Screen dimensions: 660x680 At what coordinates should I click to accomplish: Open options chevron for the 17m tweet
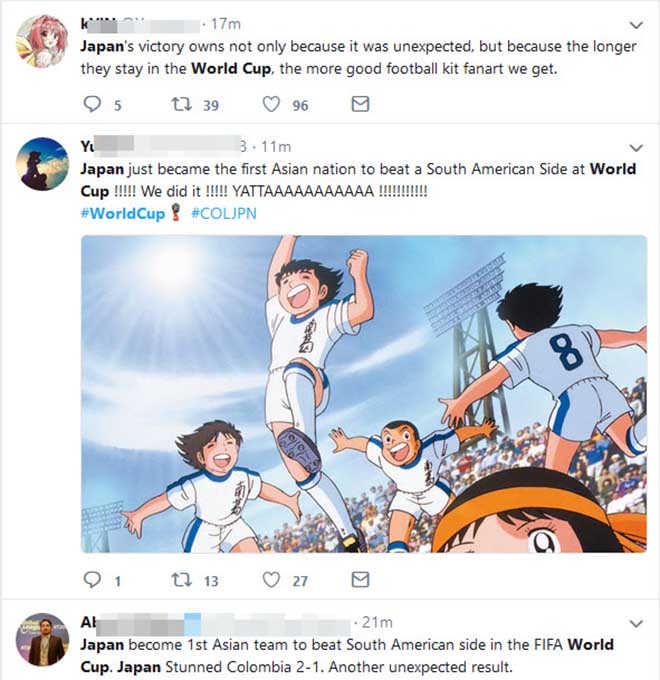coord(636,25)
